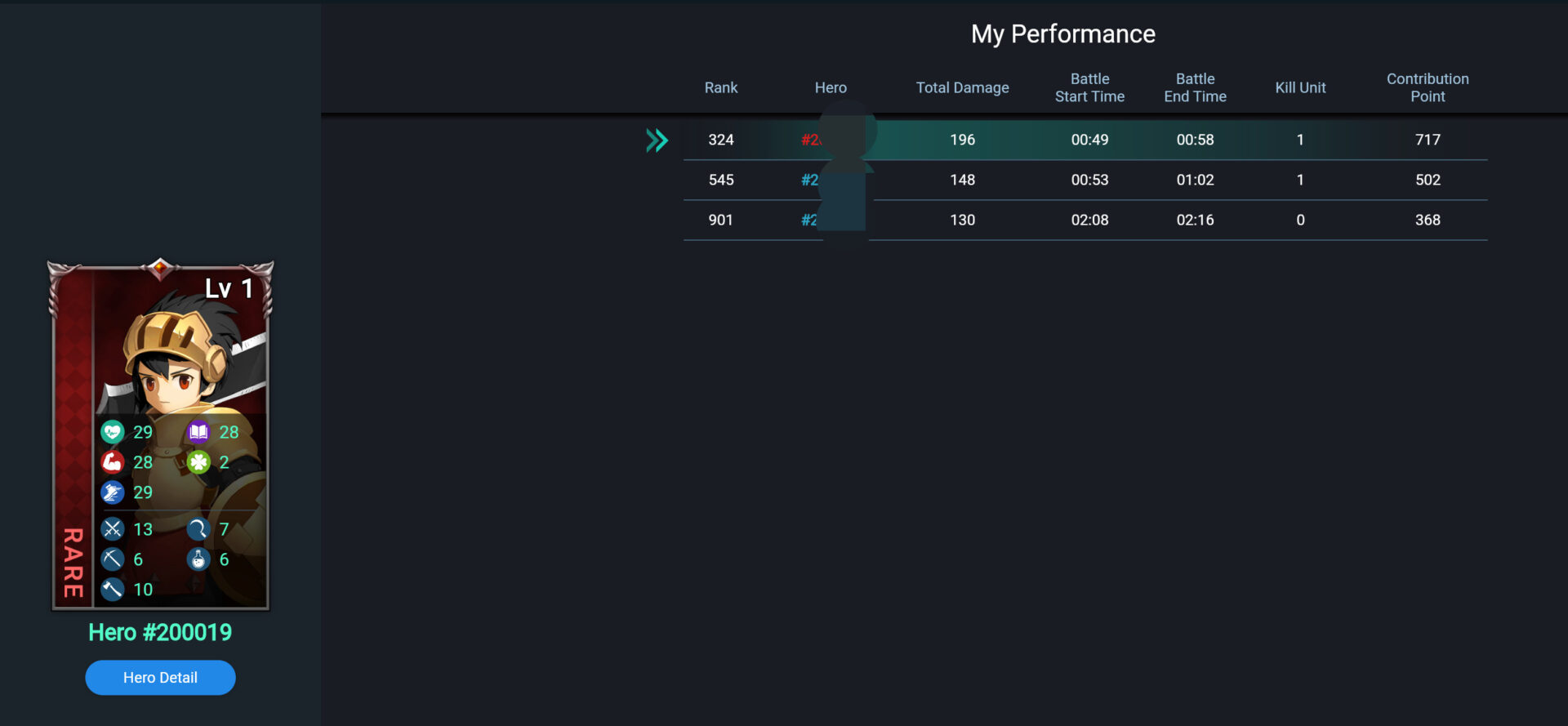Click the RARE rarity label on card
Image resolution: width=1568 pixels, height=726 pixels.
coord(73,563)
